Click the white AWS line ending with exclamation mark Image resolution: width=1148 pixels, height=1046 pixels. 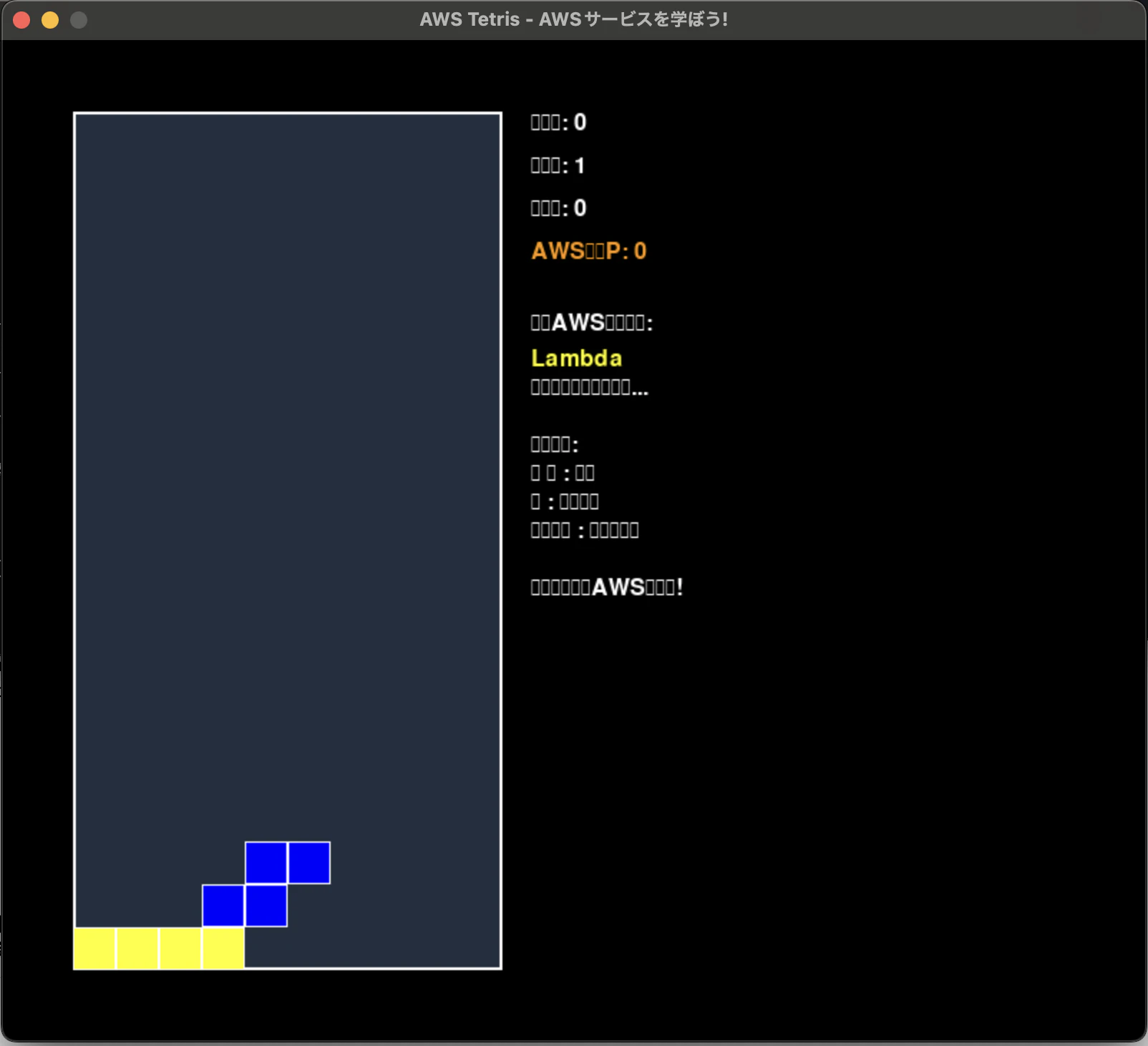[607, 587]
